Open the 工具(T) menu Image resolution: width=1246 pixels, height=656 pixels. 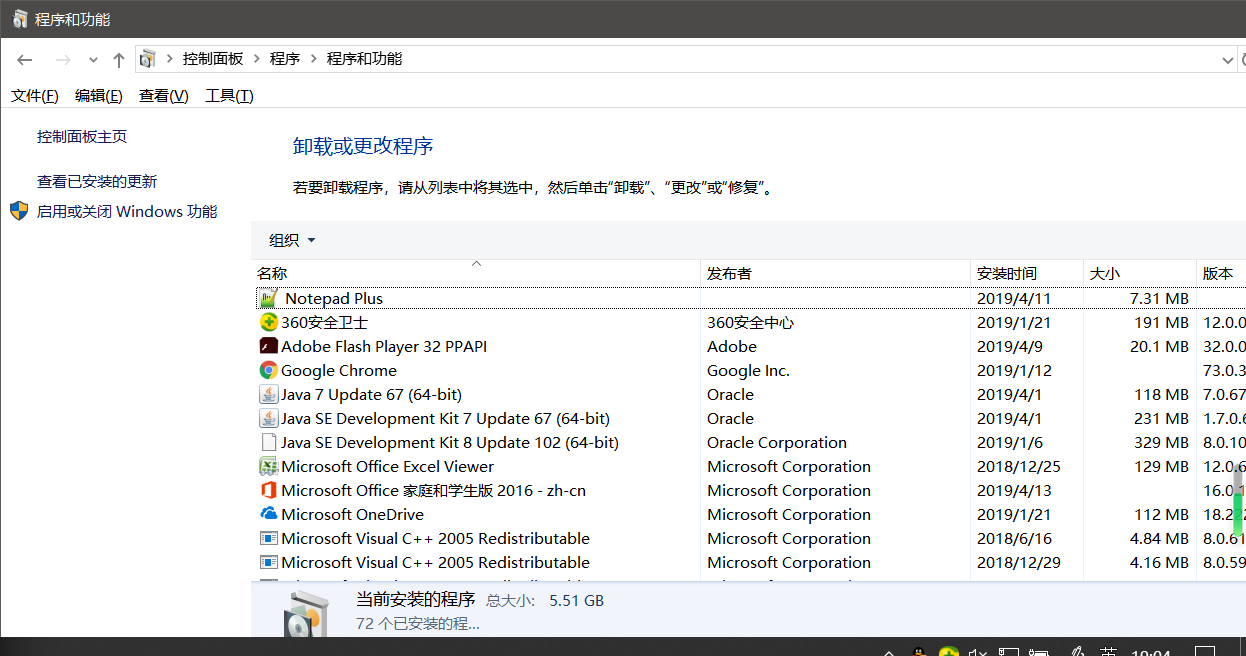tap(229, 96)
